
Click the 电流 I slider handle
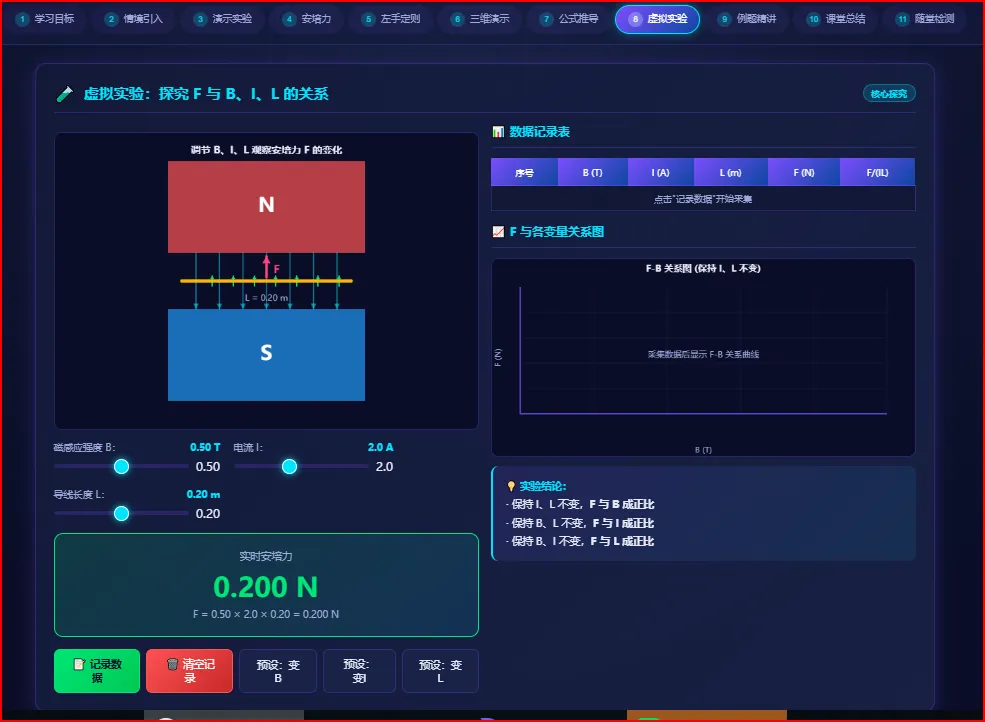[289, 466]
